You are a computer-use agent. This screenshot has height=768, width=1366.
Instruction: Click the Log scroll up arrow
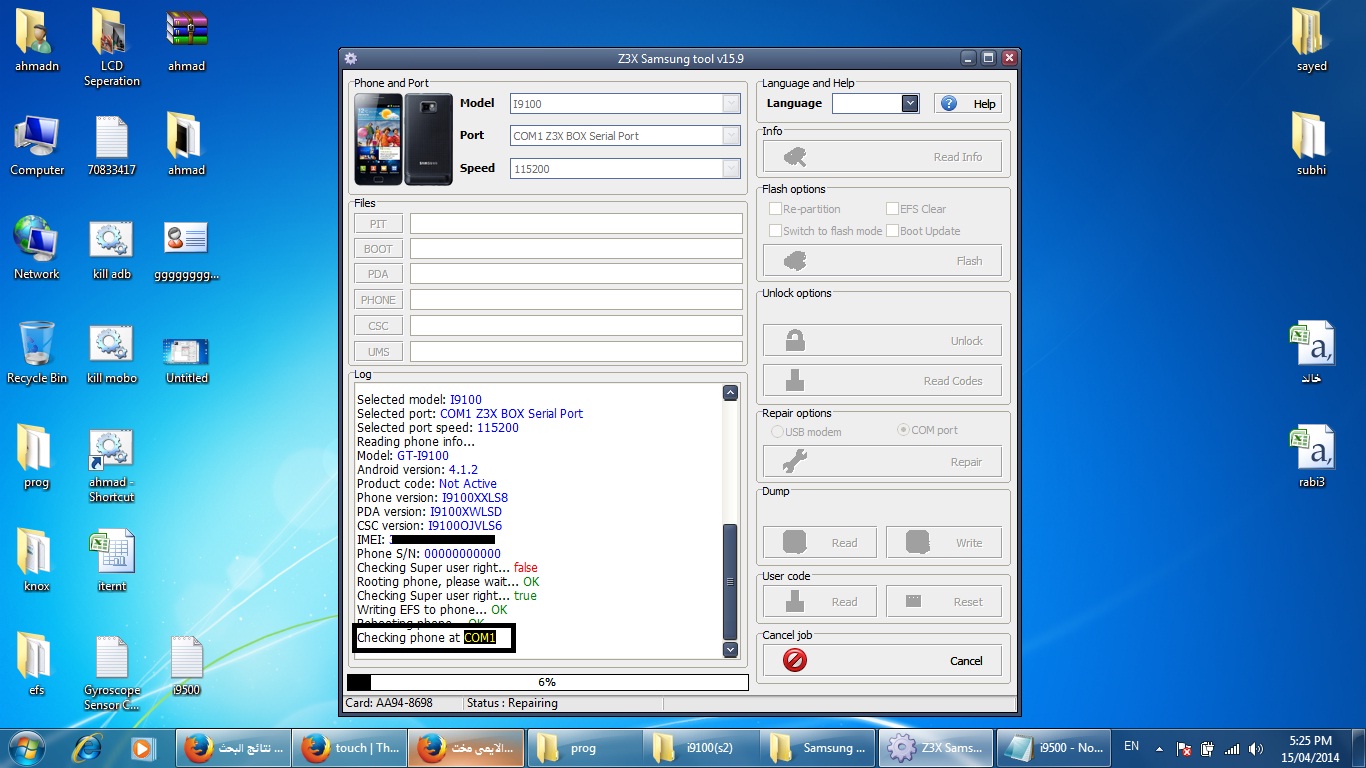click(730, 393)
